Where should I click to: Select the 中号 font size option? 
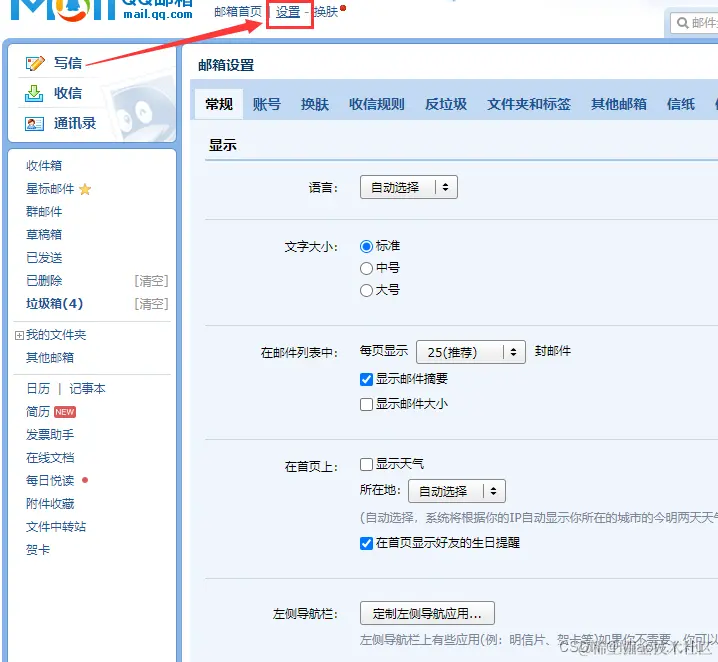tap(366, 268)
